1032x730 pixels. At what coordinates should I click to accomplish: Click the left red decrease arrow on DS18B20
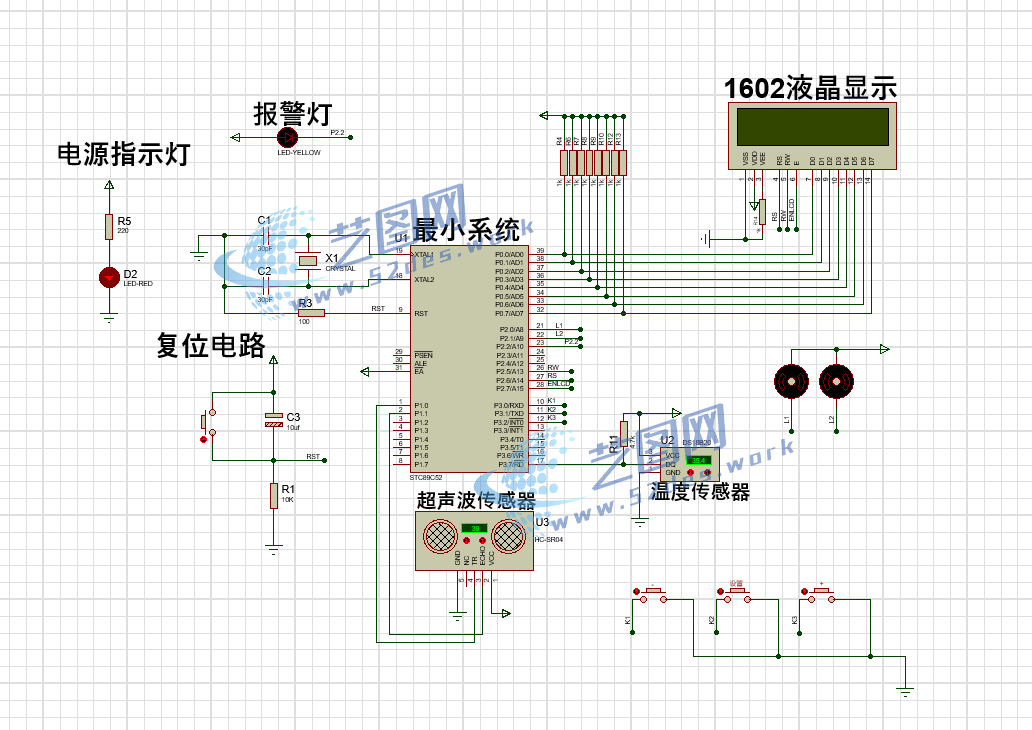click(690, 473)
